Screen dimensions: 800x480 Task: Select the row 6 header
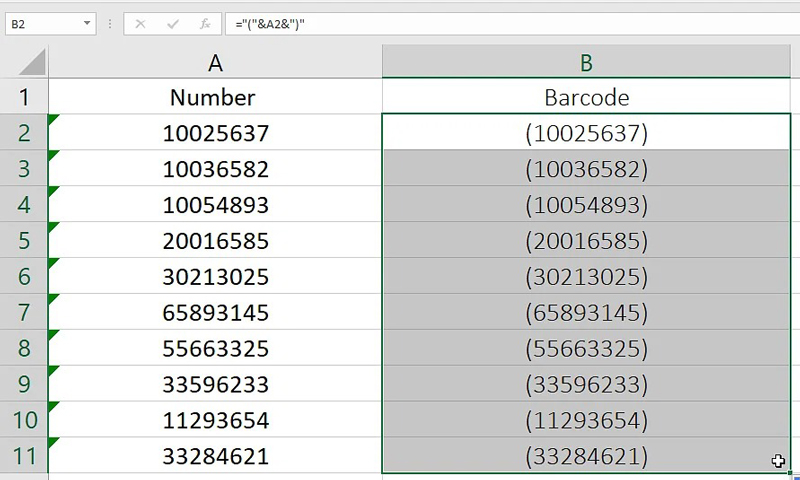(24, 277)
